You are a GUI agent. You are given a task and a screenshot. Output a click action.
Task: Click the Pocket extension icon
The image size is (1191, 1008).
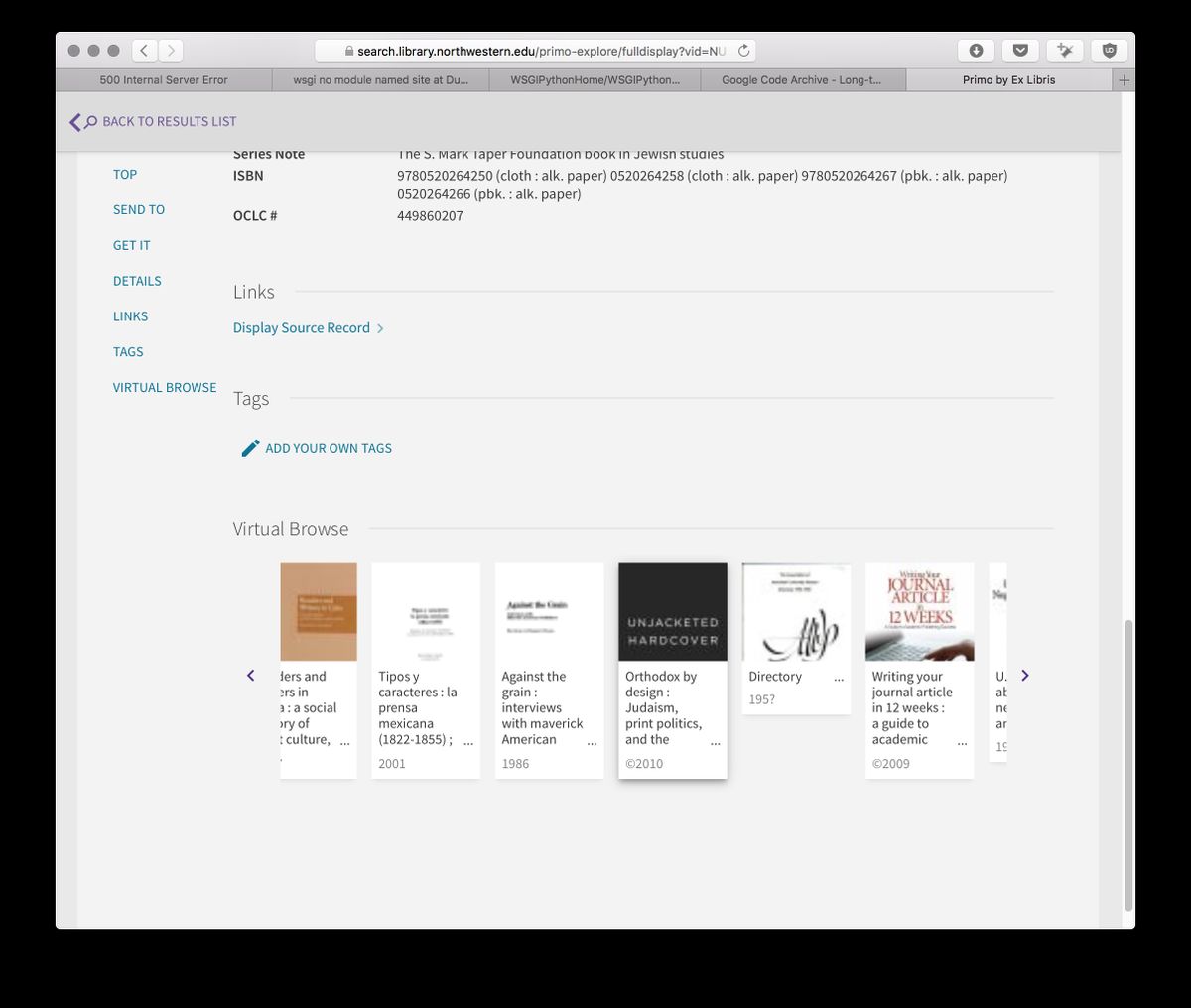click(1020, 51)
